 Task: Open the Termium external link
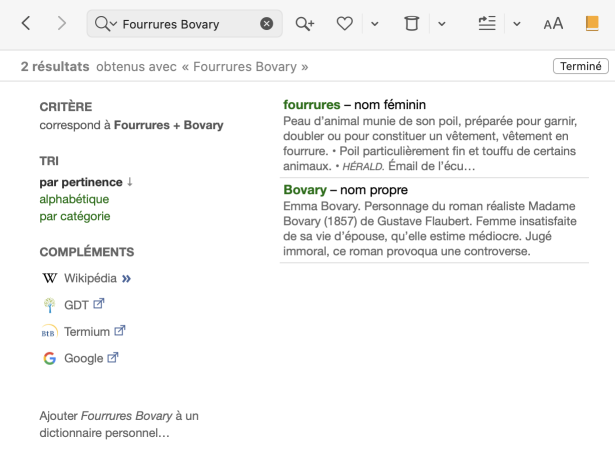[86, 331]
